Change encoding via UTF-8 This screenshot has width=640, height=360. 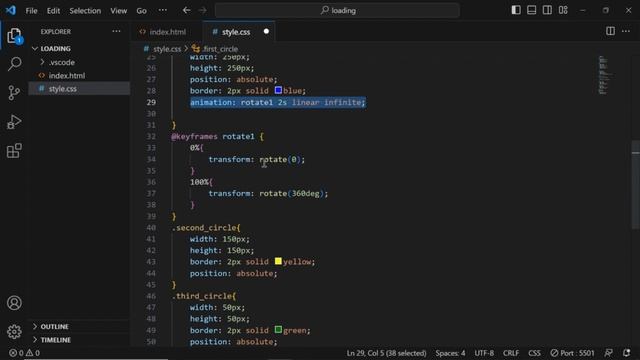[x=484, y=353]
